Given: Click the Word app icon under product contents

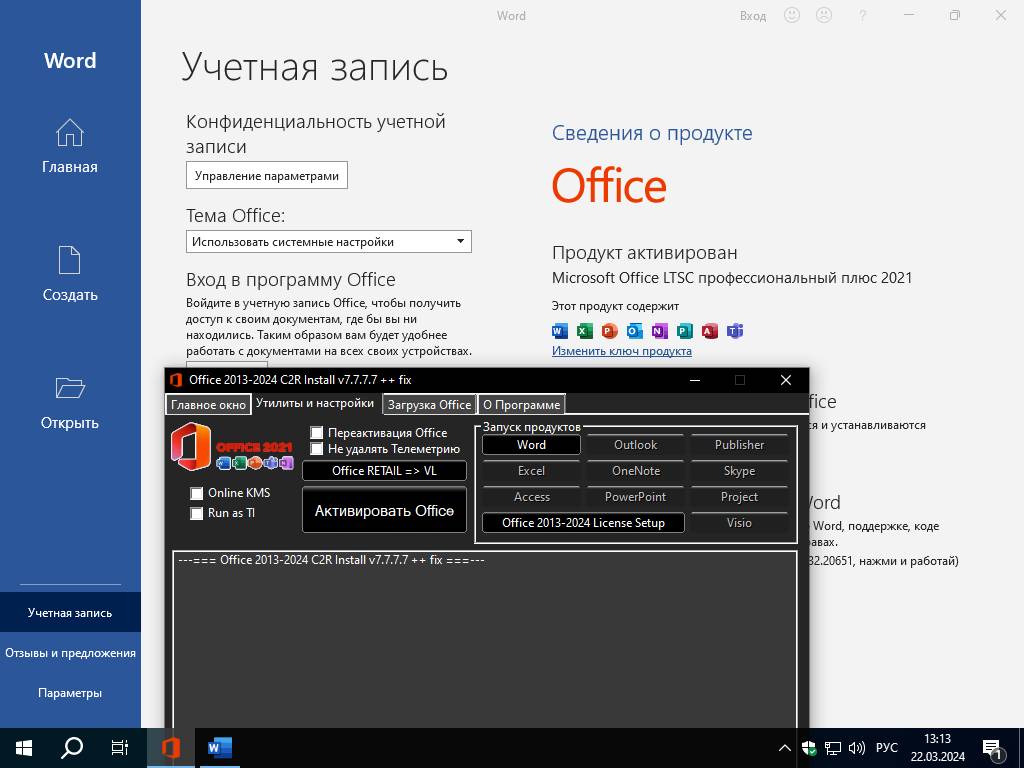Looking at the screenshot, I should pyautogui.click(x=560, y=331).
